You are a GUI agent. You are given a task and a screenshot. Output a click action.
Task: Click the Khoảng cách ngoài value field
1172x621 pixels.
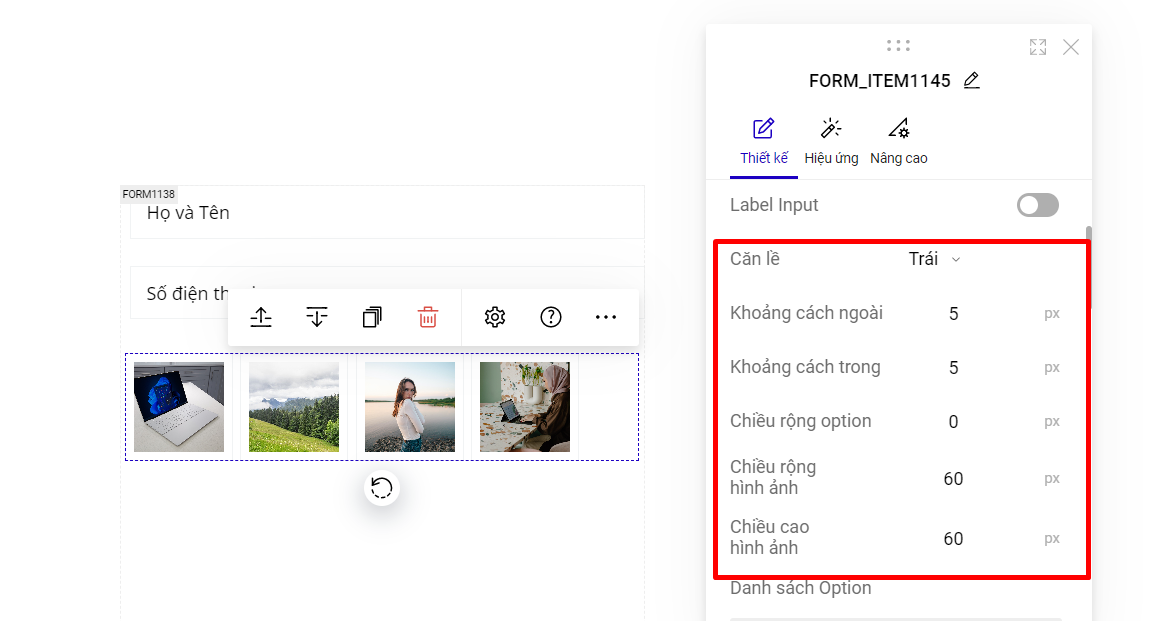(953, 314)
